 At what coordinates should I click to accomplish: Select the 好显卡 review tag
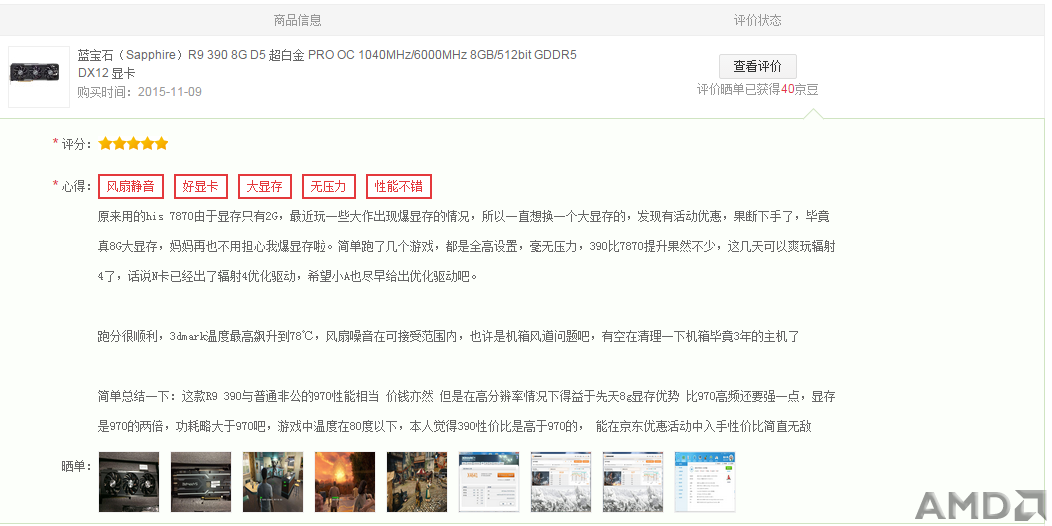pos(201,187)
